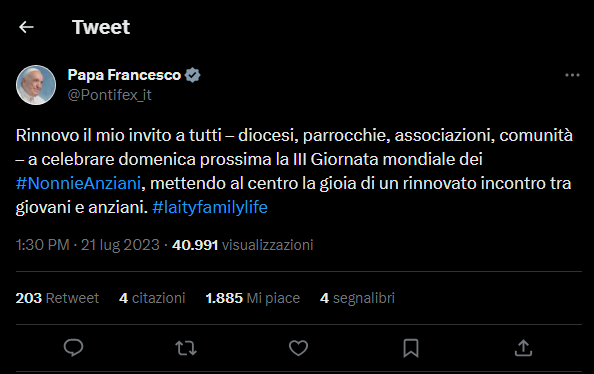Open Papa Francesco's profile picture

36,85
